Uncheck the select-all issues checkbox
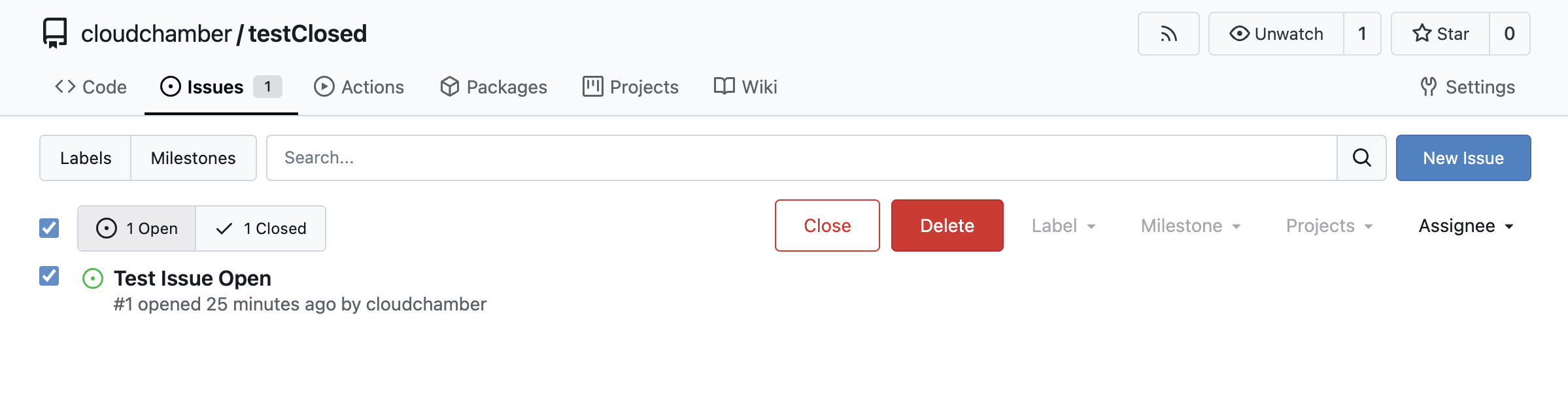 point(49,228)
